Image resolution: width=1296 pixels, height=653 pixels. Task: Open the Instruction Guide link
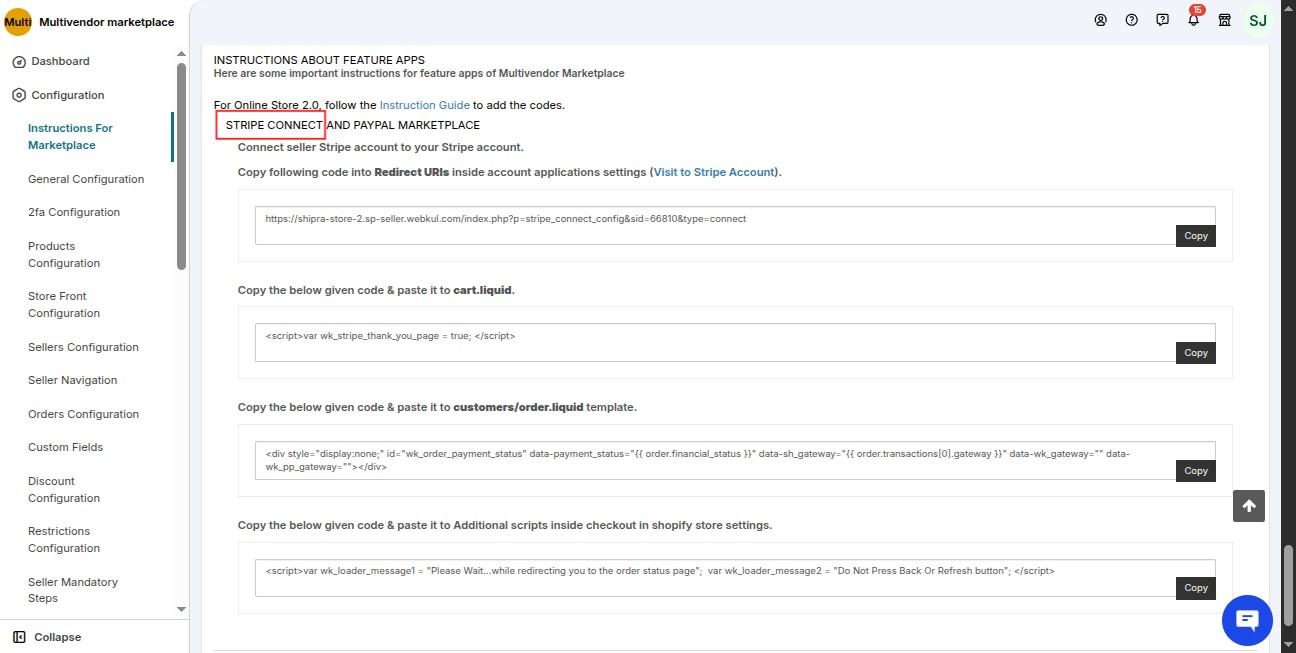424,105
